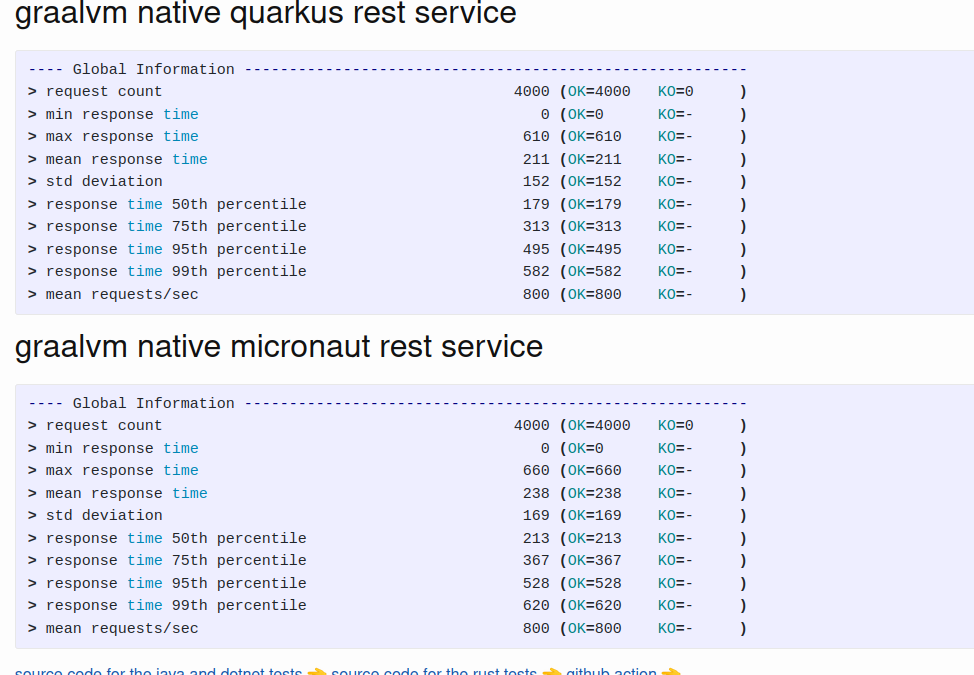Click 'min response time' label under micronaut
Screen dimensions: 974x675
point(122,448)
